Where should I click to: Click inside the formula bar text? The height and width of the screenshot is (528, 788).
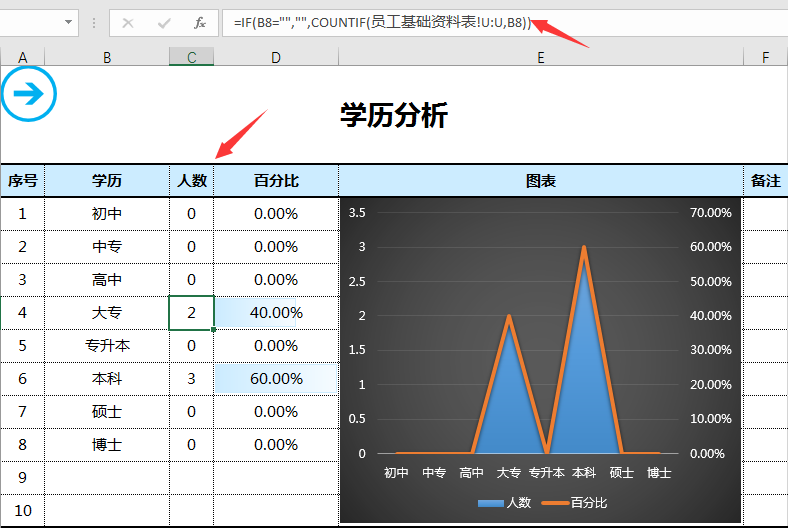[x=382, y=23]
